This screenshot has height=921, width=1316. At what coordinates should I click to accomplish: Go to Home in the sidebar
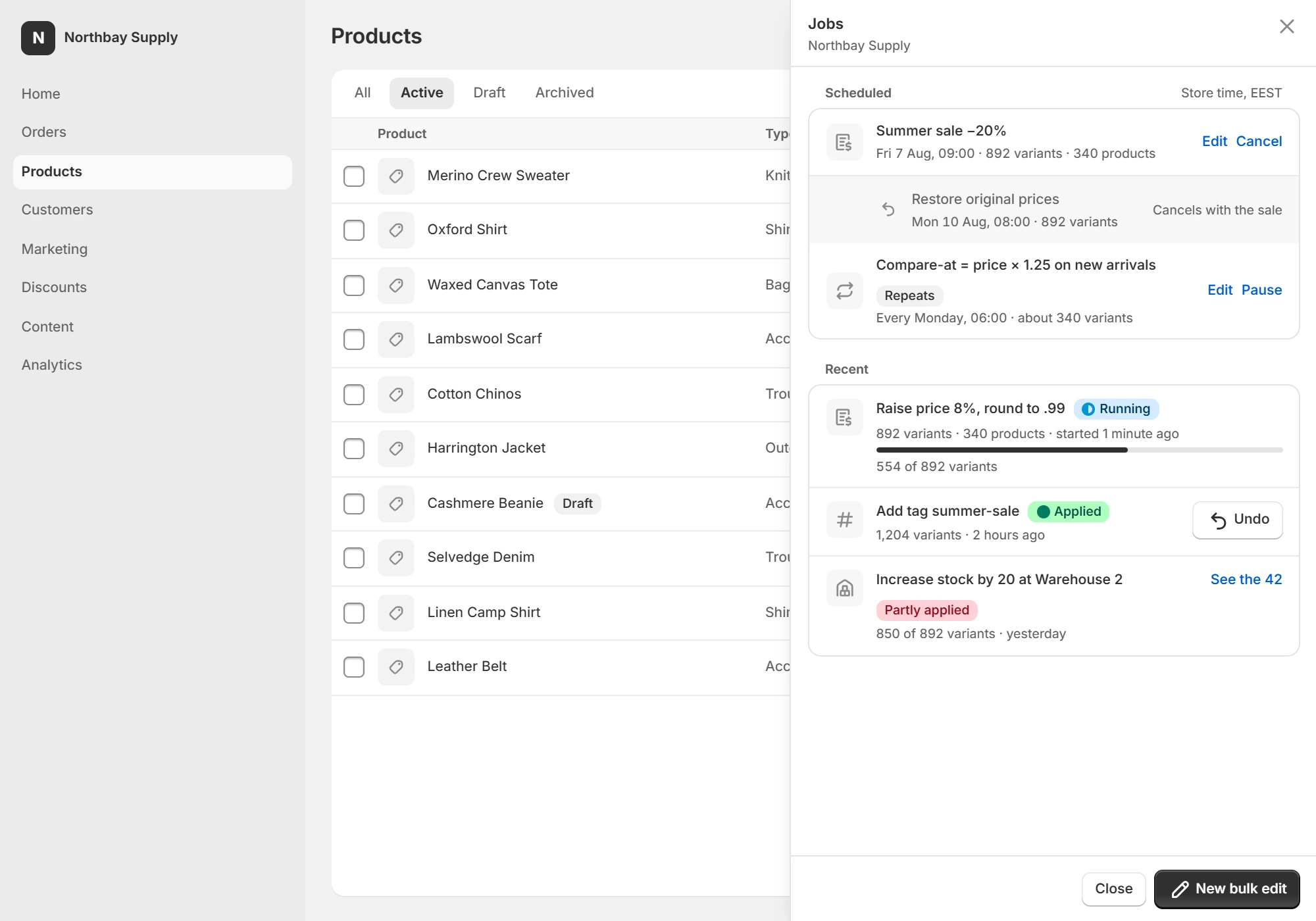(153, 94)
